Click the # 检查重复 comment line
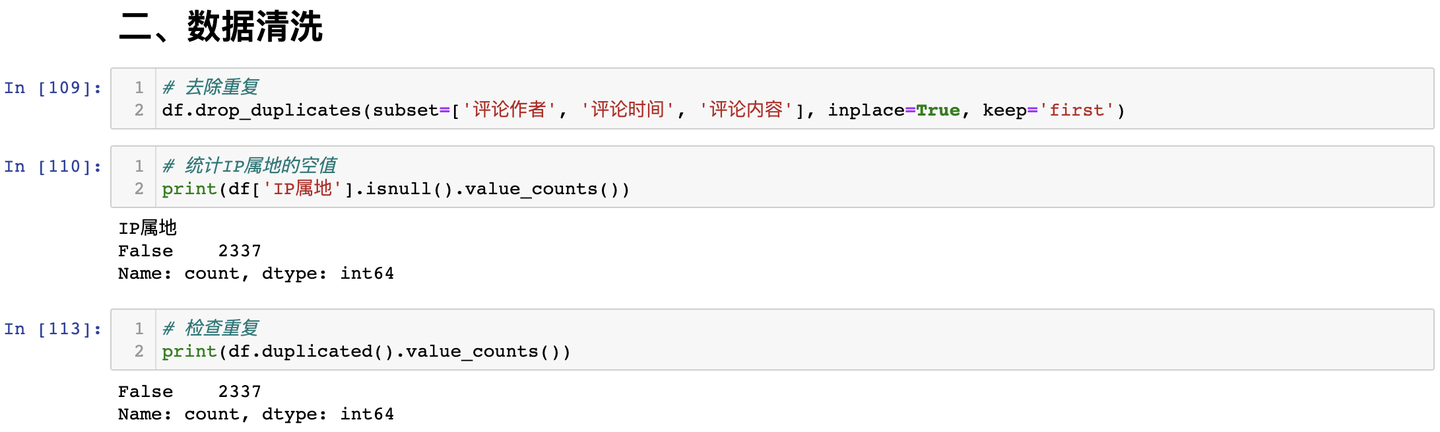 click(210, 327)
